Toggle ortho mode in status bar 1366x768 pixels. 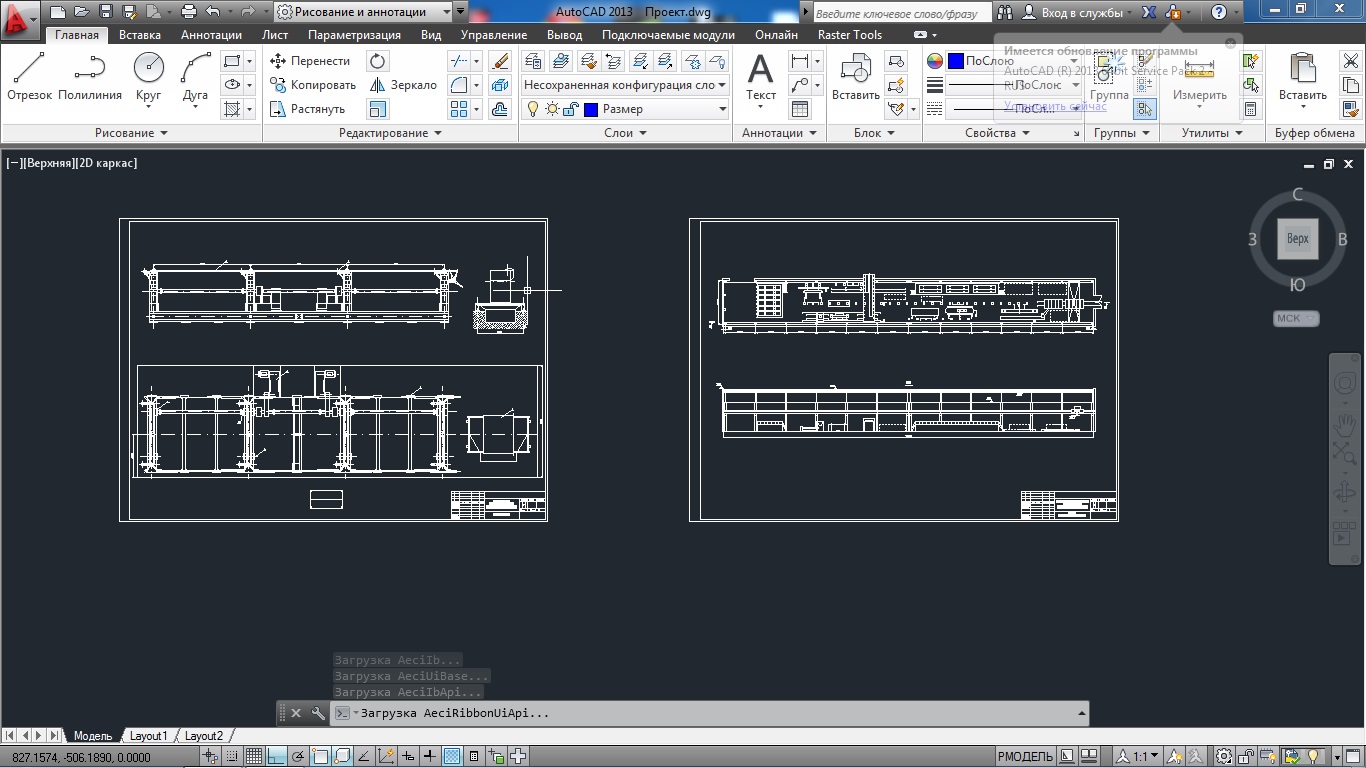click(x=275, y=757)
